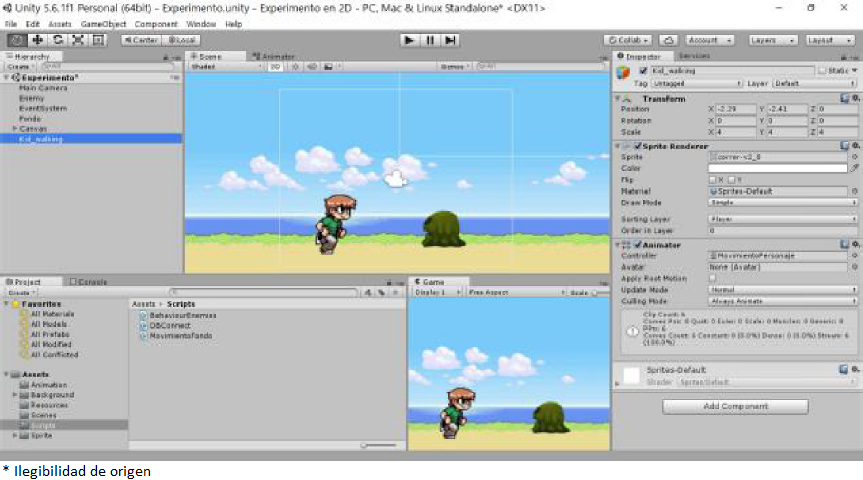This screenshot has height=480, width=863.
Task: Select the Move tool in the toolbar
Action: click(x=38, y=40)
